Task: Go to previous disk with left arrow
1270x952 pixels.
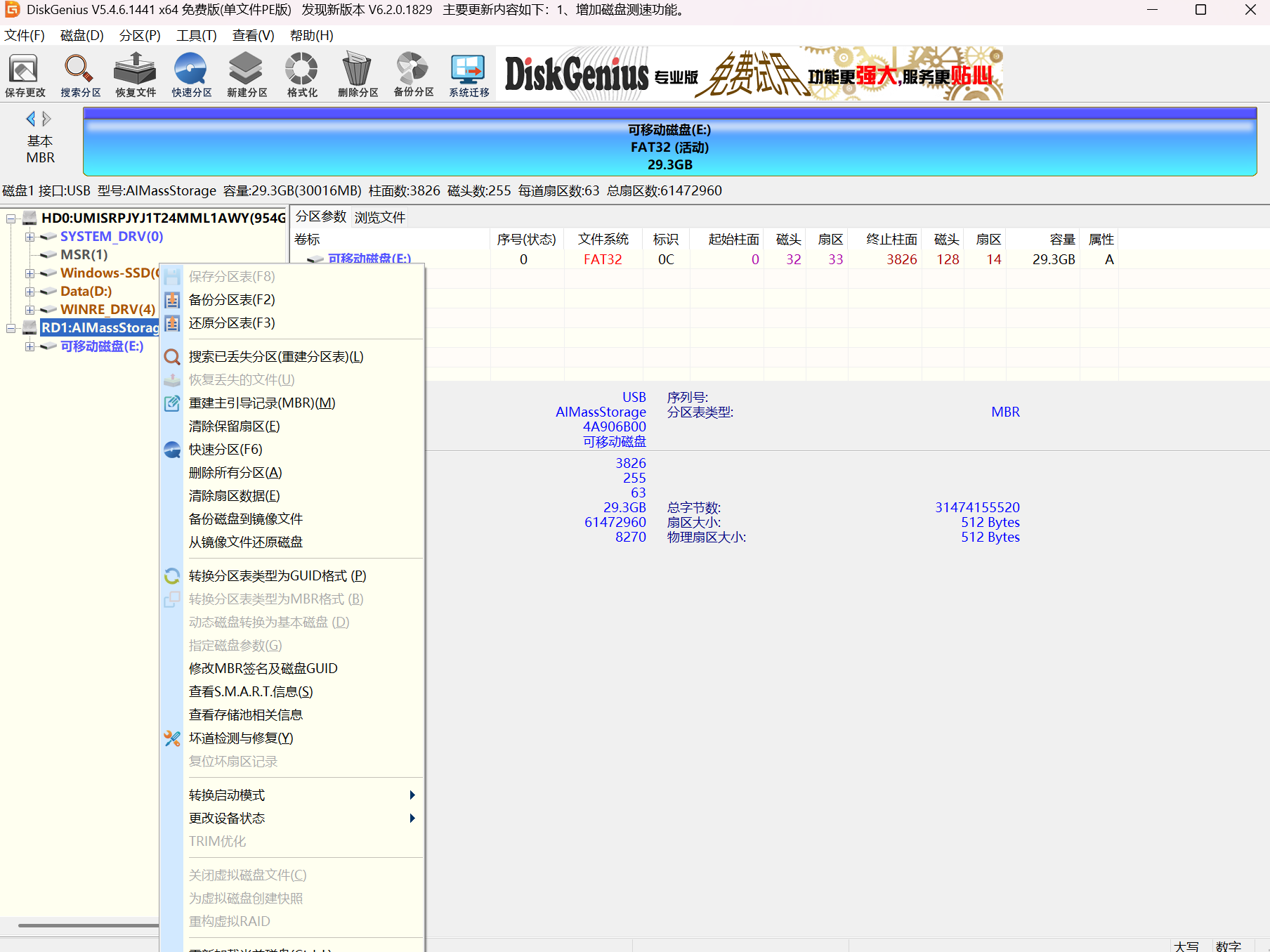Action: tap(30, 119)
